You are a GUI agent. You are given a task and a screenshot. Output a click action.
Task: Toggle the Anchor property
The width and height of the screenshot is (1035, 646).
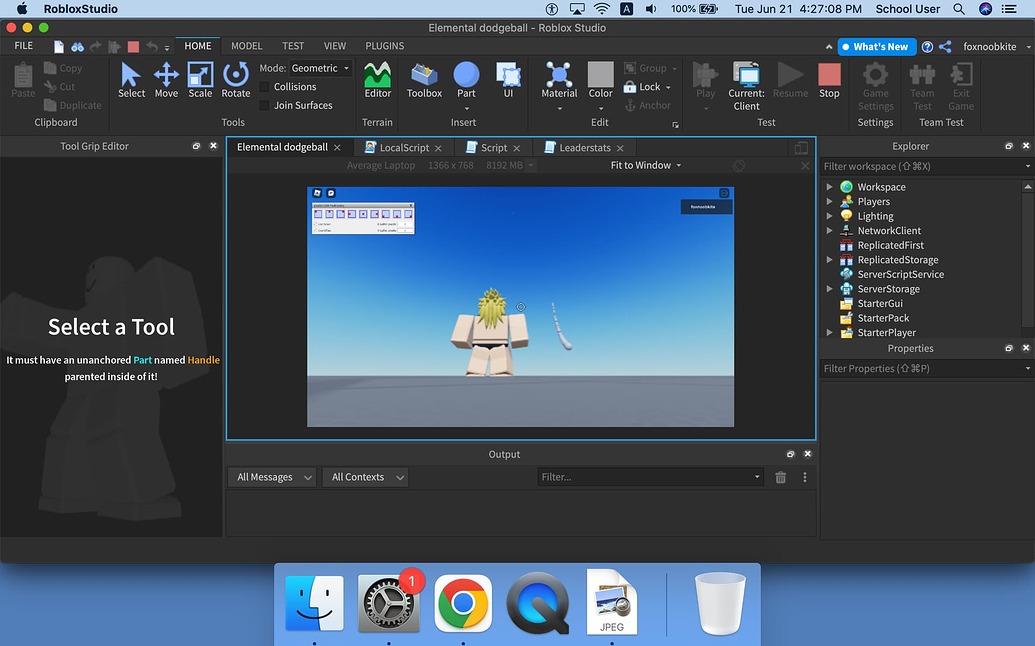(x=647, y=104)
